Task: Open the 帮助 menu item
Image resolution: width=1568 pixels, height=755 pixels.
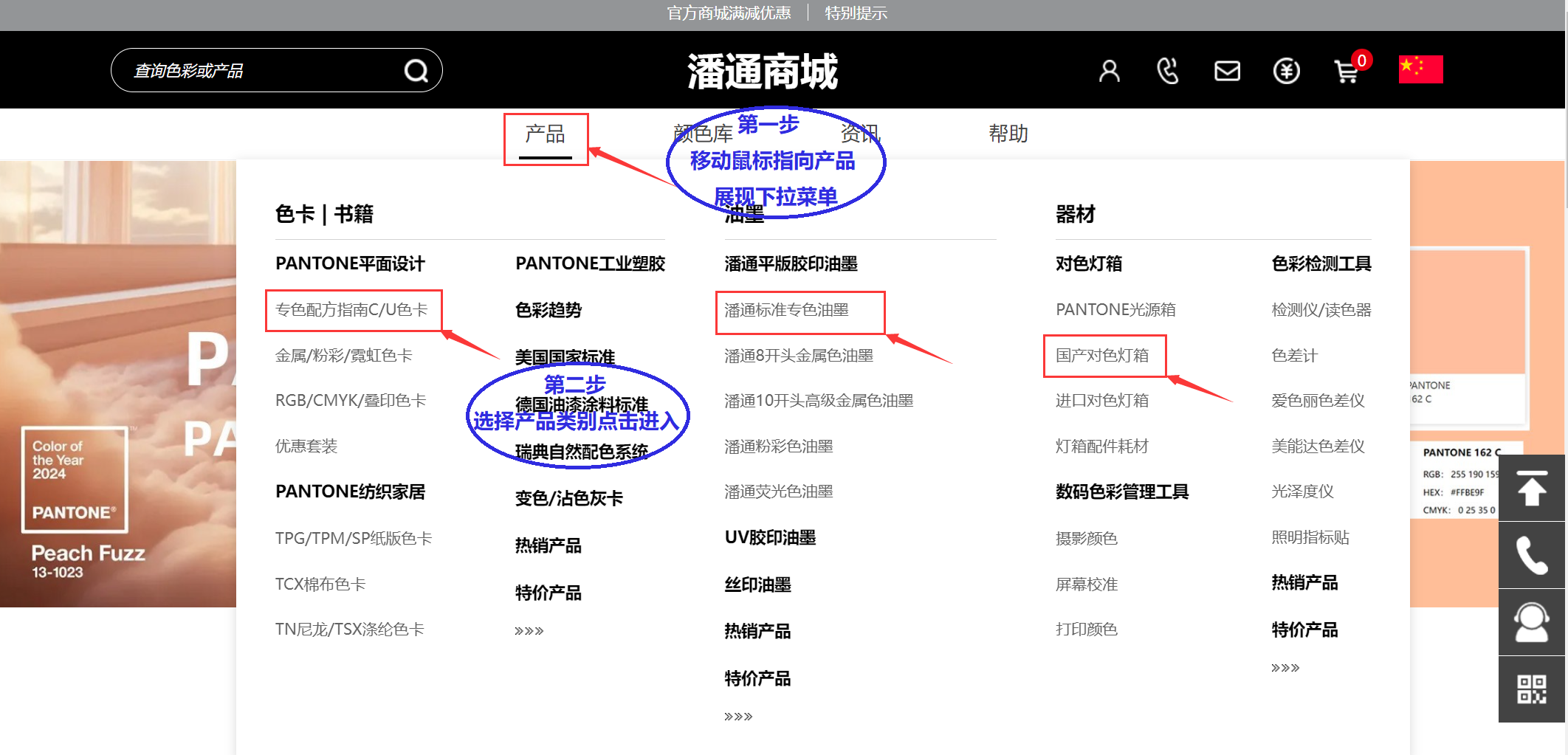Action: tap(1008, 134)
